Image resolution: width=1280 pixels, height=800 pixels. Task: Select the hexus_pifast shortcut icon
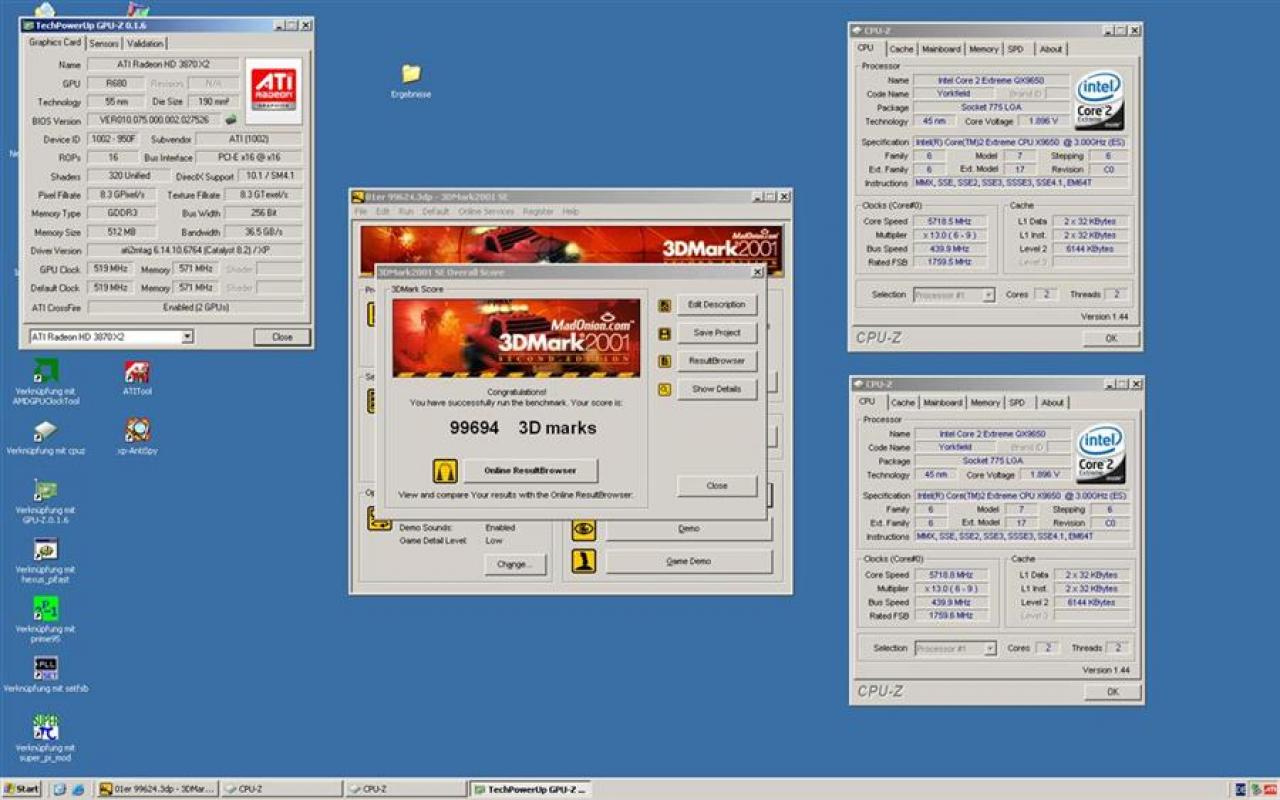[x=45, y=549]
